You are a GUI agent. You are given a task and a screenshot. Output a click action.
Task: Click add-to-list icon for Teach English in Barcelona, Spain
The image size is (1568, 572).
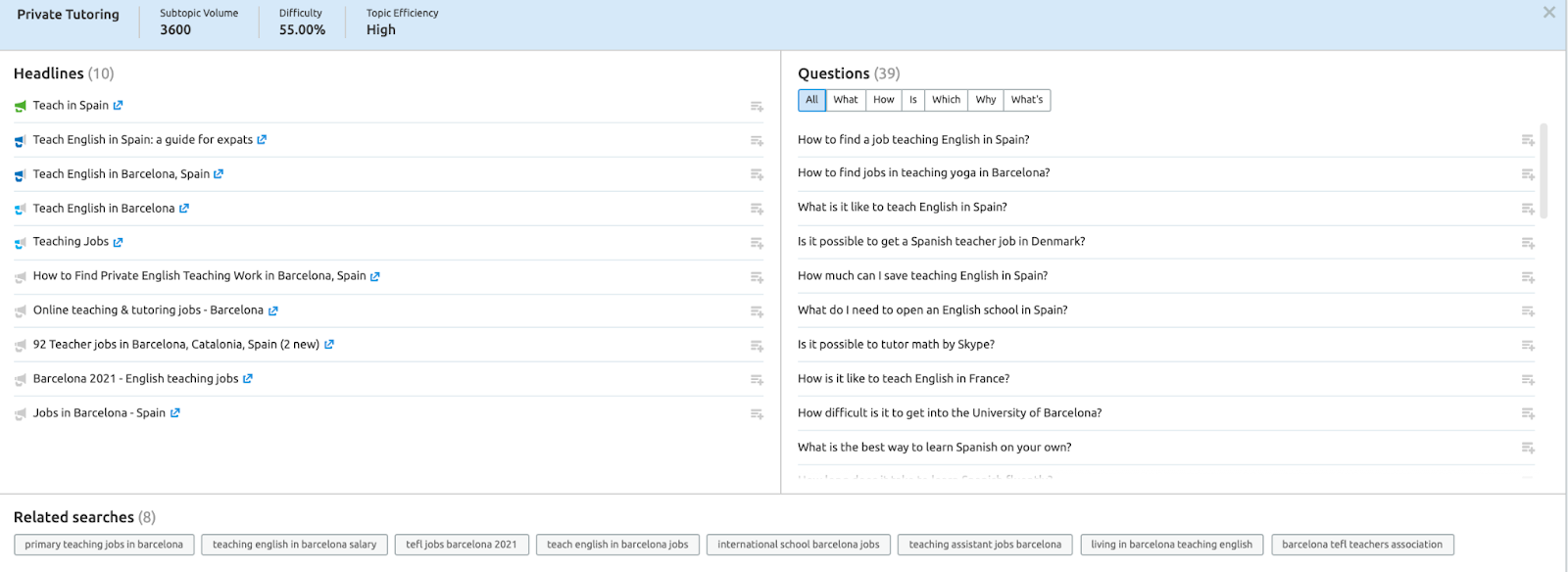tap(757, 174)
